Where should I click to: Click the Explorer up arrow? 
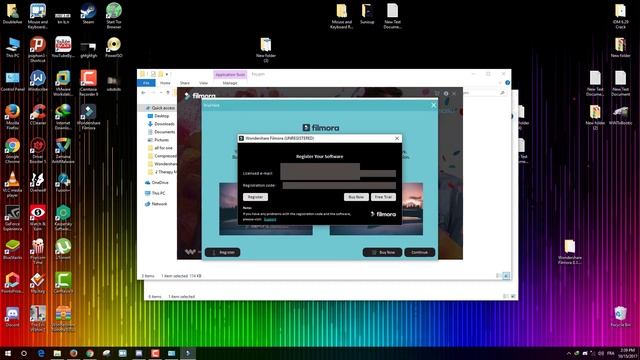click(x=168, y=93)
